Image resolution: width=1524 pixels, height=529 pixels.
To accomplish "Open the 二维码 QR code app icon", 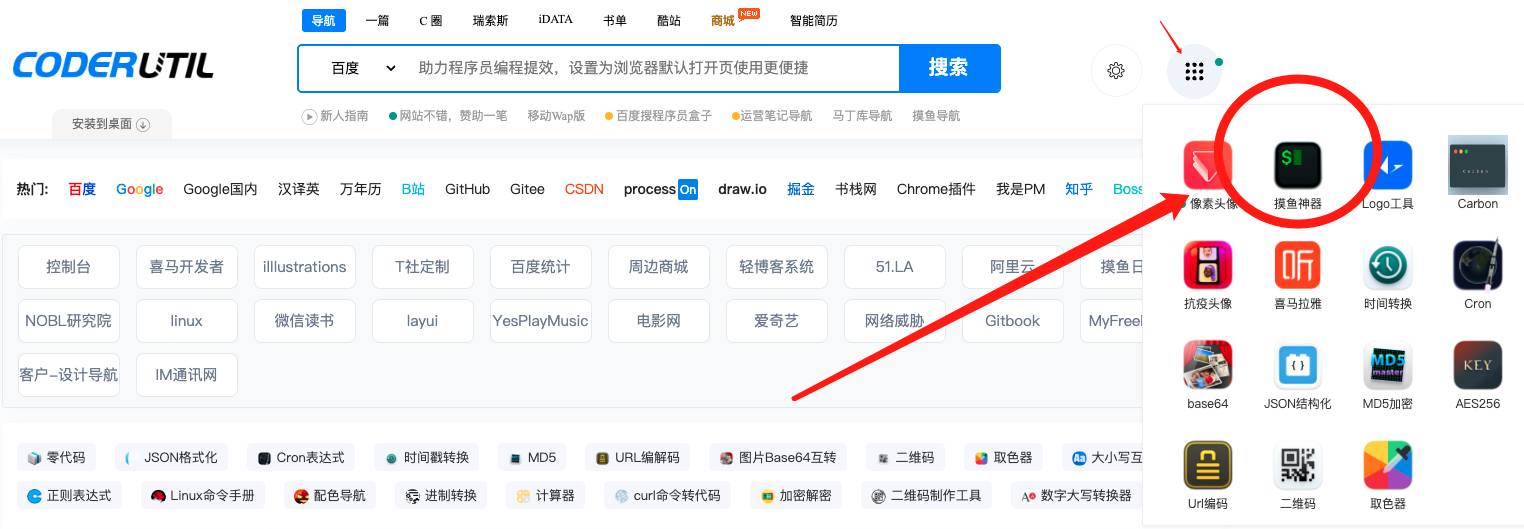I will (x=1298, y=465).
